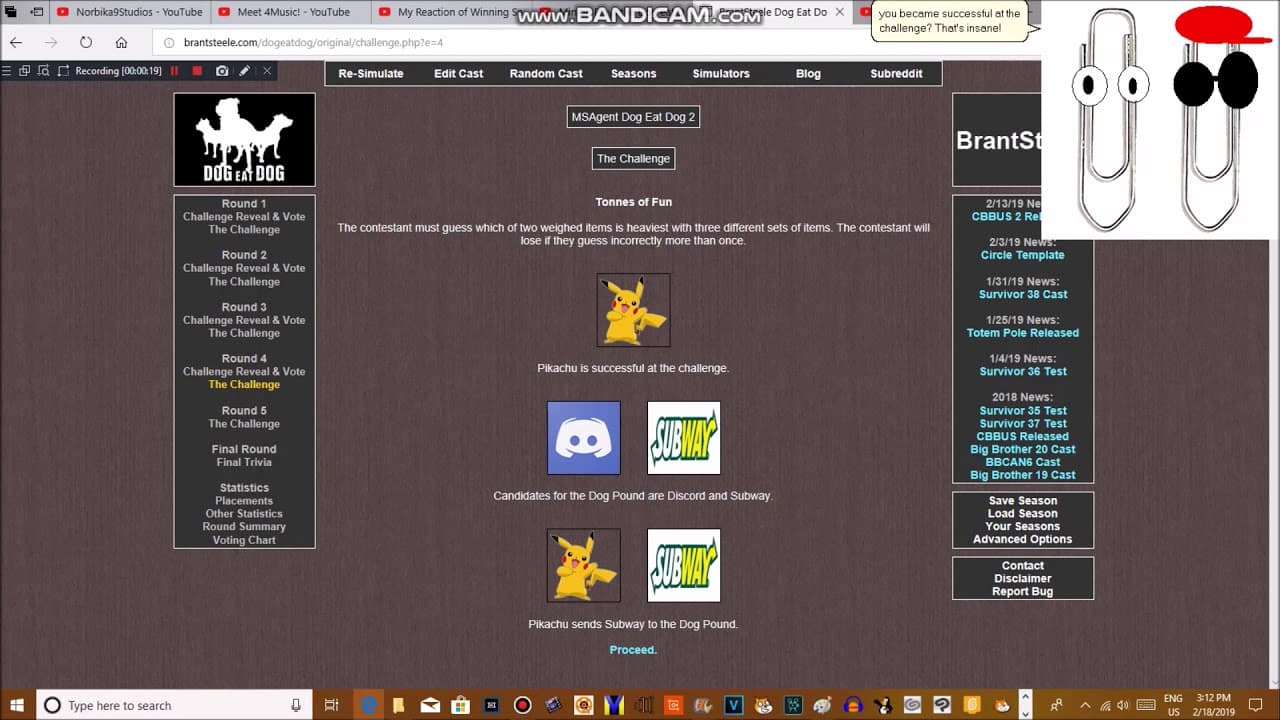Click Re-Simulate in the top menu
The width and height of the screenshot is (1280, 720).
(x=371, y=73)
